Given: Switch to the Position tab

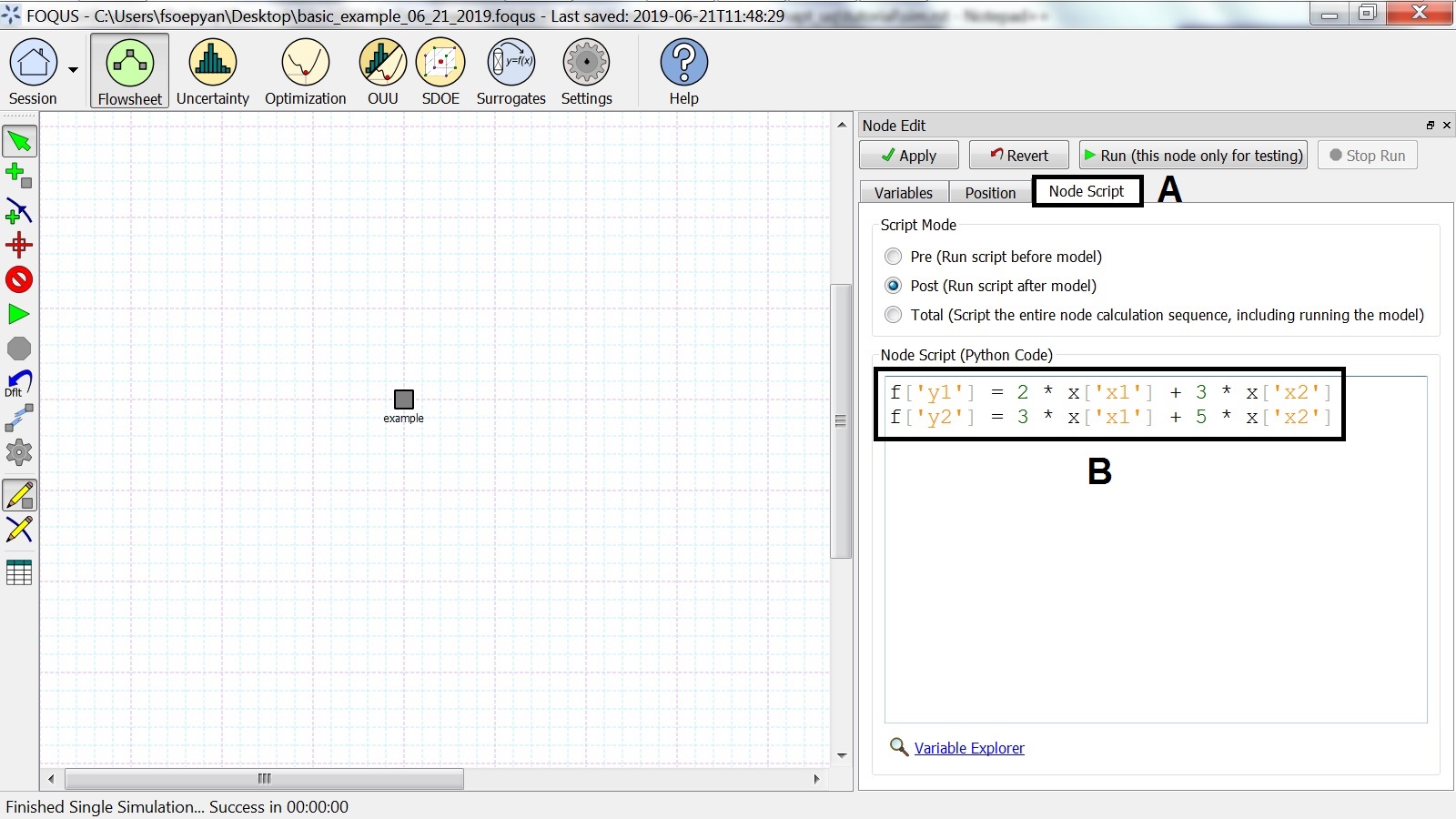Looking at the screenshot, I should [989, 192].
